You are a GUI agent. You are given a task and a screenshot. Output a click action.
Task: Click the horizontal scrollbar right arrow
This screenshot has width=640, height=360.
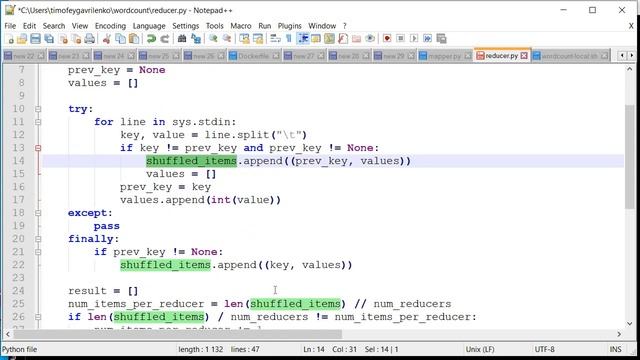pyautogui.click(x=619, y=334)
